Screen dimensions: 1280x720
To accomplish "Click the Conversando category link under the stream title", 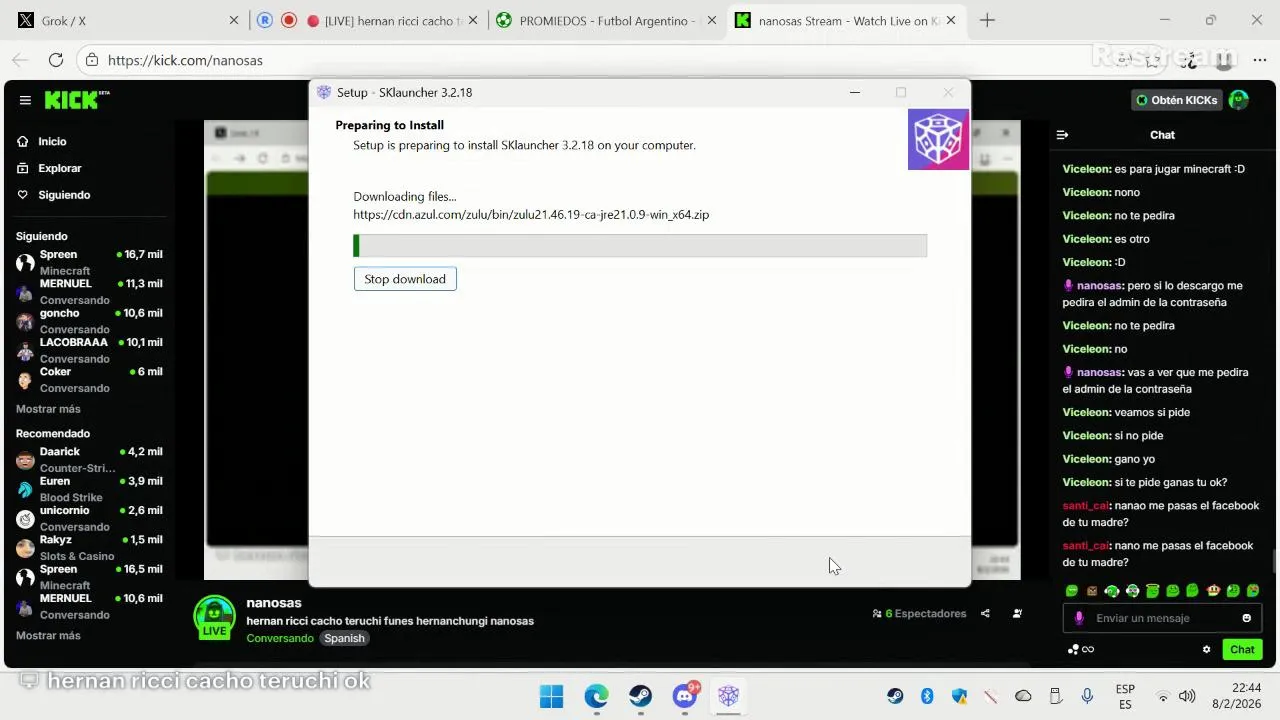I will click(280, 638).
